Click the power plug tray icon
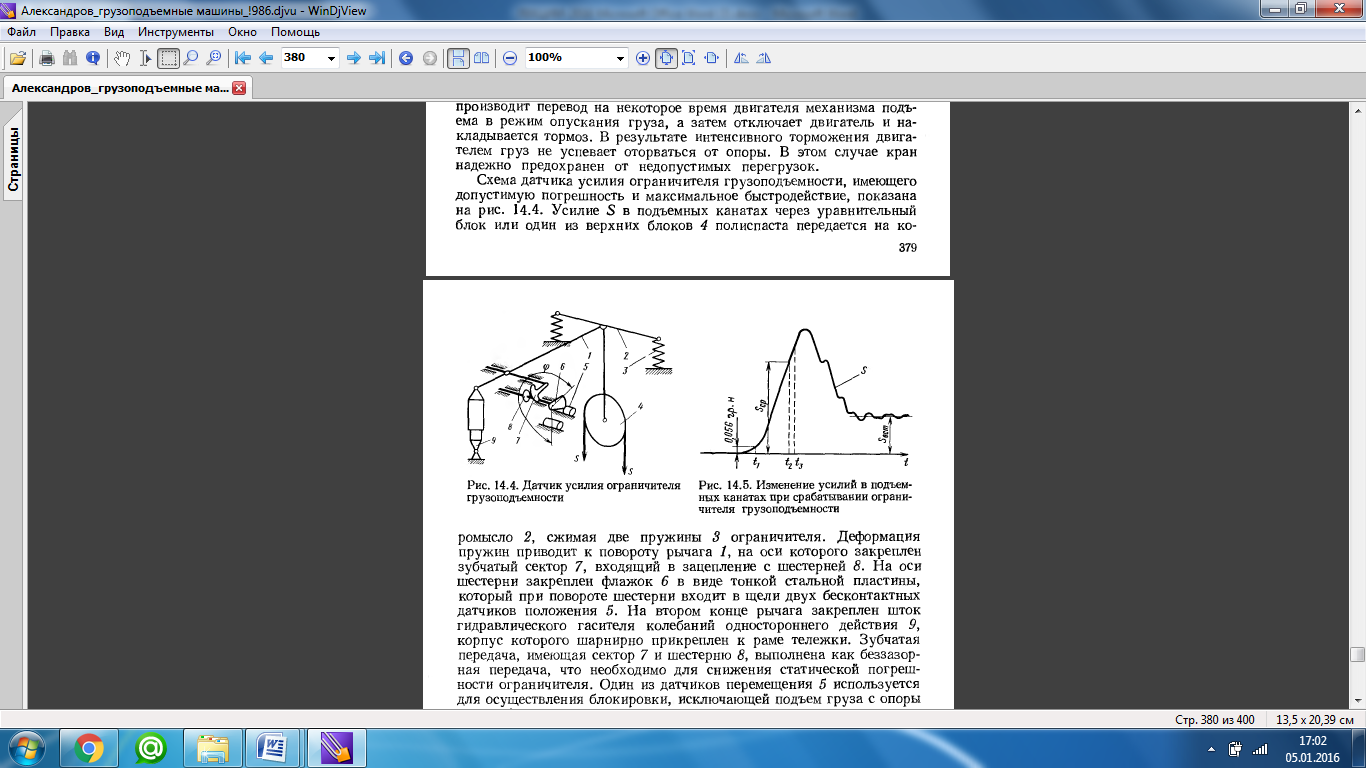 click(x=1236, y=748)
